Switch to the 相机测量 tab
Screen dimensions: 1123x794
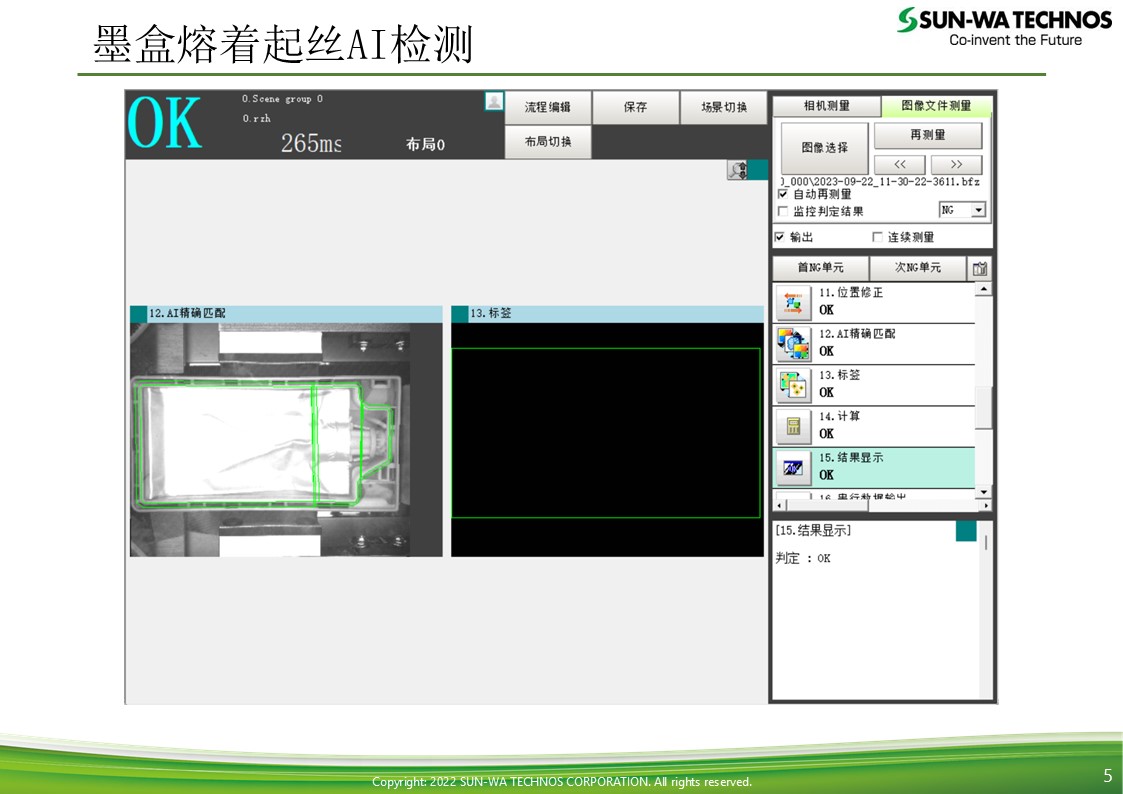[x=826, y=106]
